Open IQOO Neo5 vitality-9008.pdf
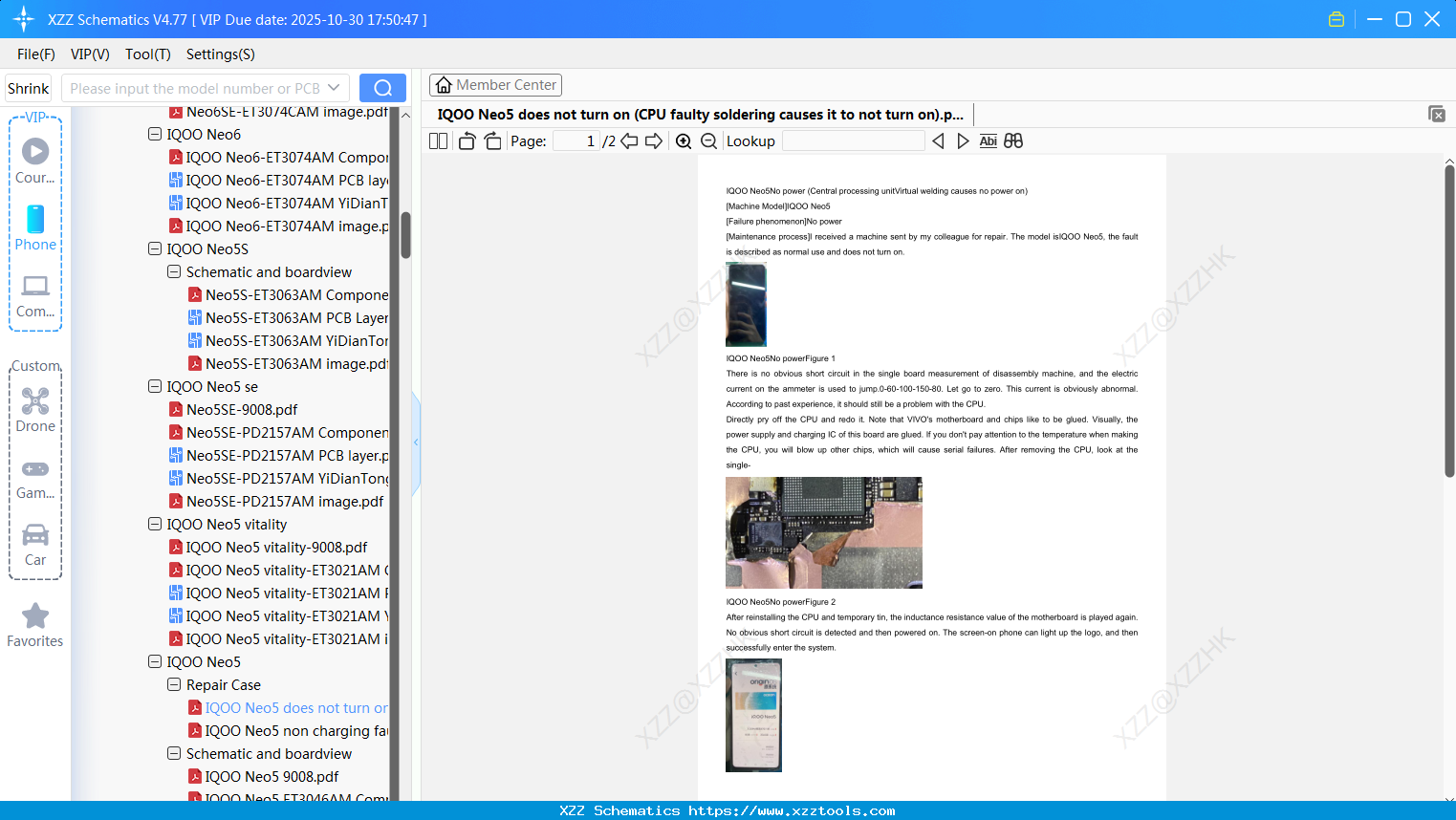This screenshot has height=820, width=1456. [x=268, y=547]
